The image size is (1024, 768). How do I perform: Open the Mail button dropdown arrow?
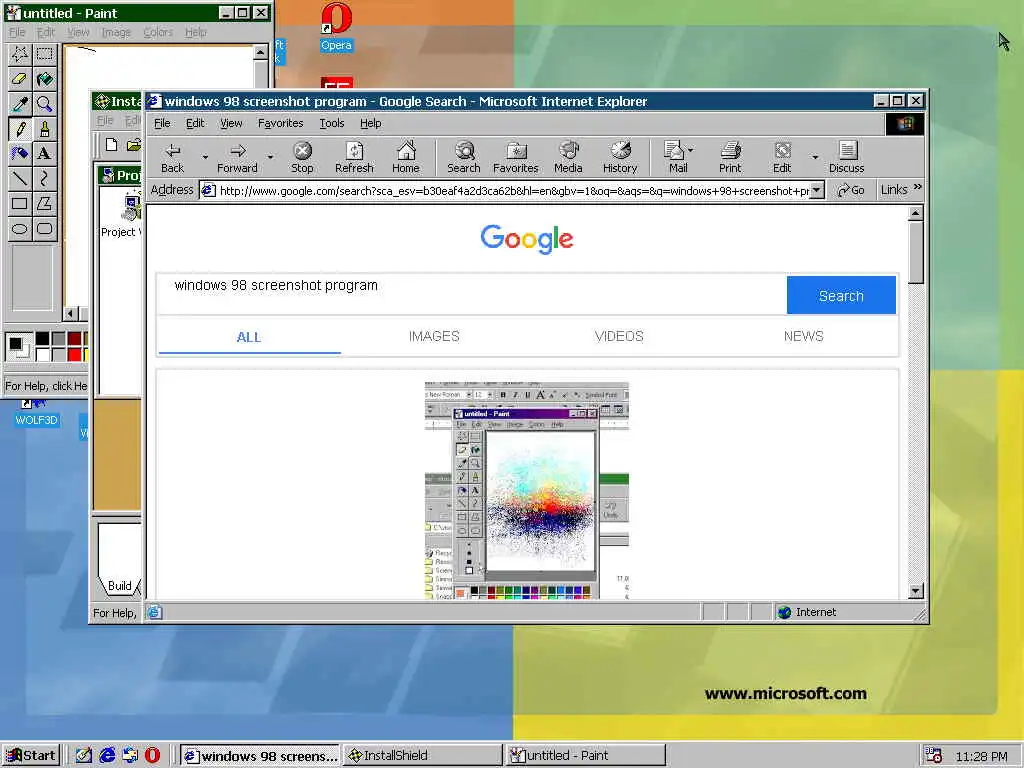pyautogui.click(x=691, y=150)
